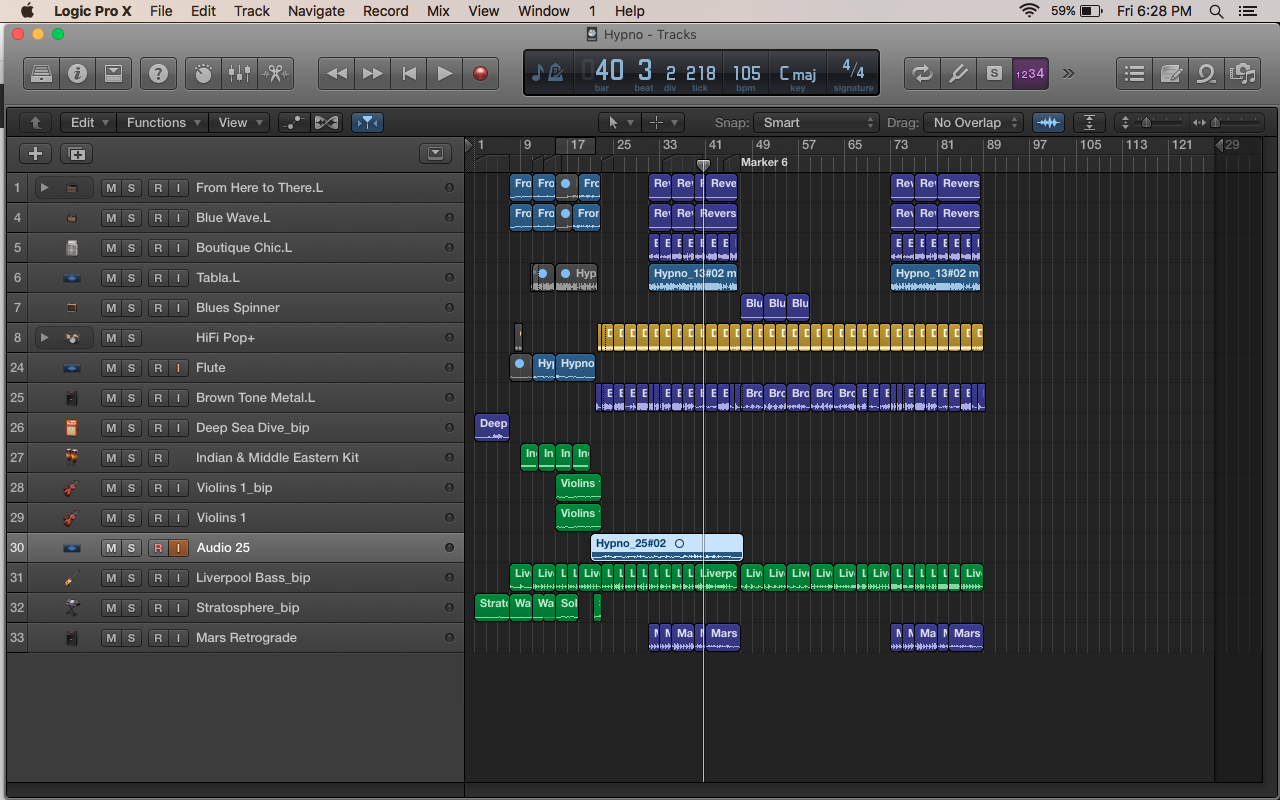1280x800 pixels.
Task: Toggle the Catch Playhead button
Action: 367,123
